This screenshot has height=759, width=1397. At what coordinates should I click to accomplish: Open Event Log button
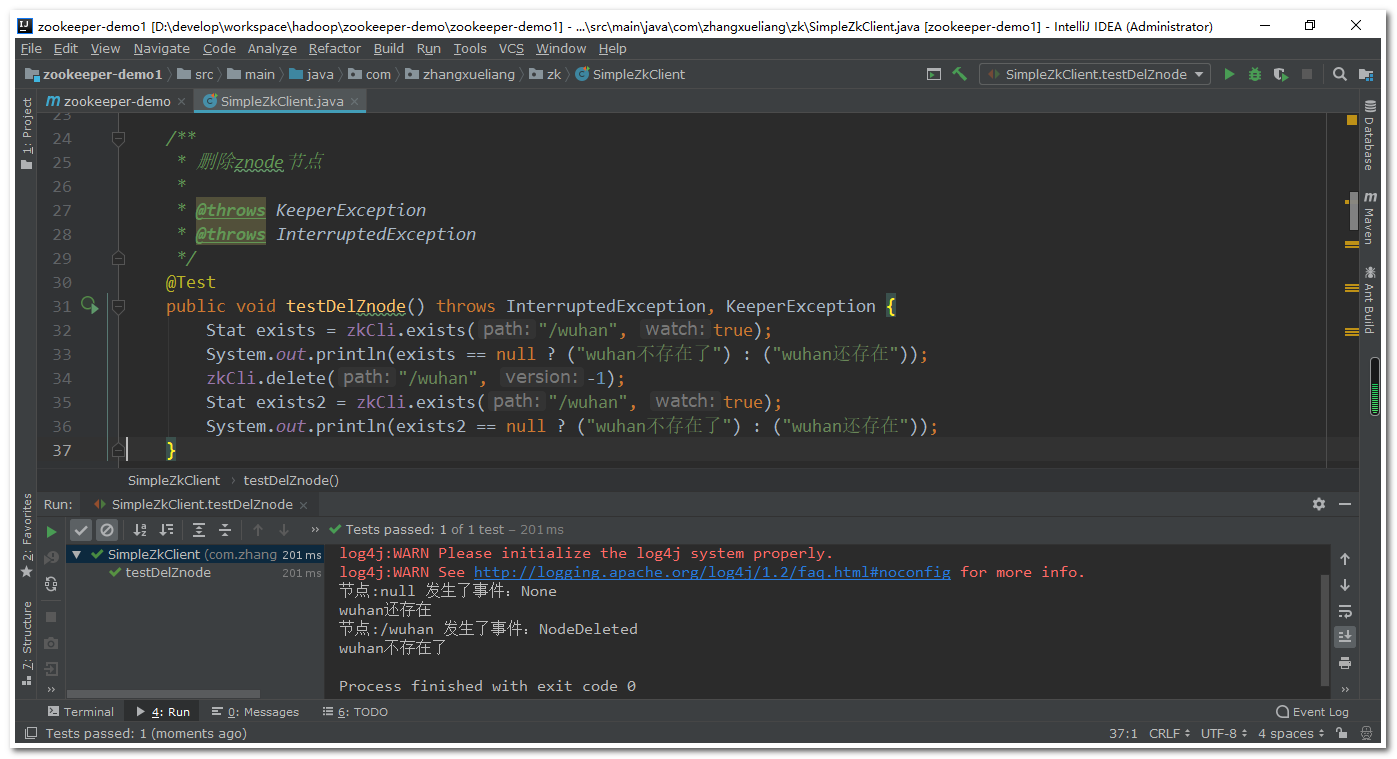(1312, 712)
